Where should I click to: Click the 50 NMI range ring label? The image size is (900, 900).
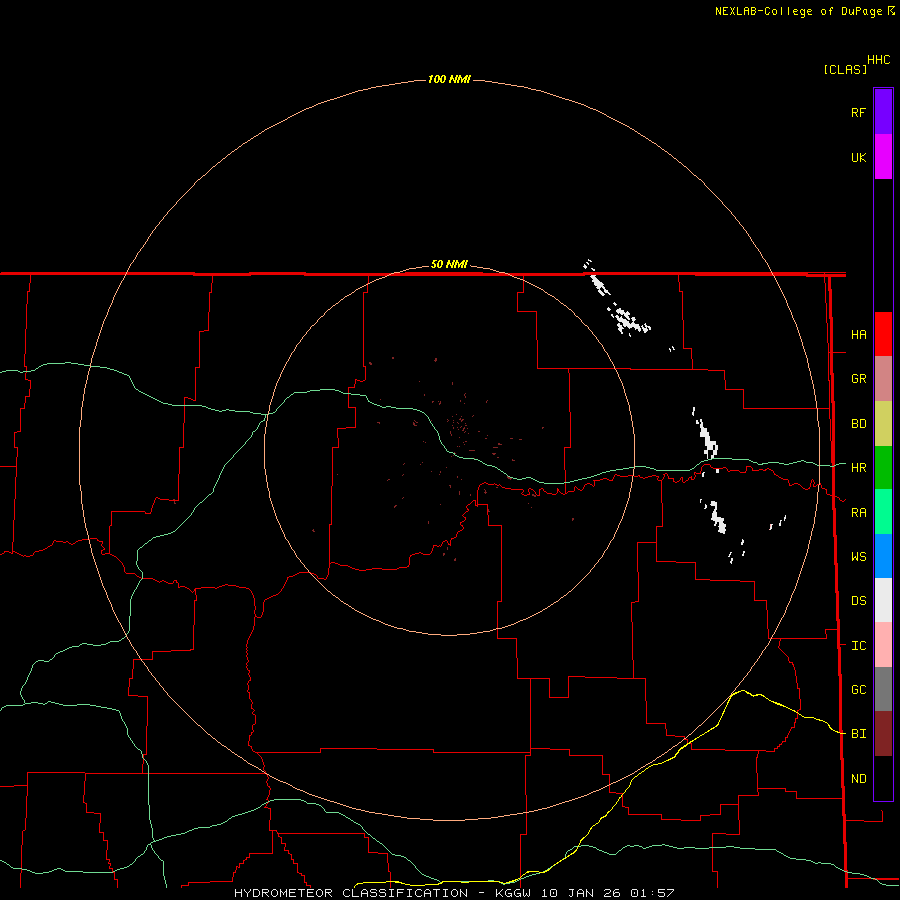coord(449,264)
